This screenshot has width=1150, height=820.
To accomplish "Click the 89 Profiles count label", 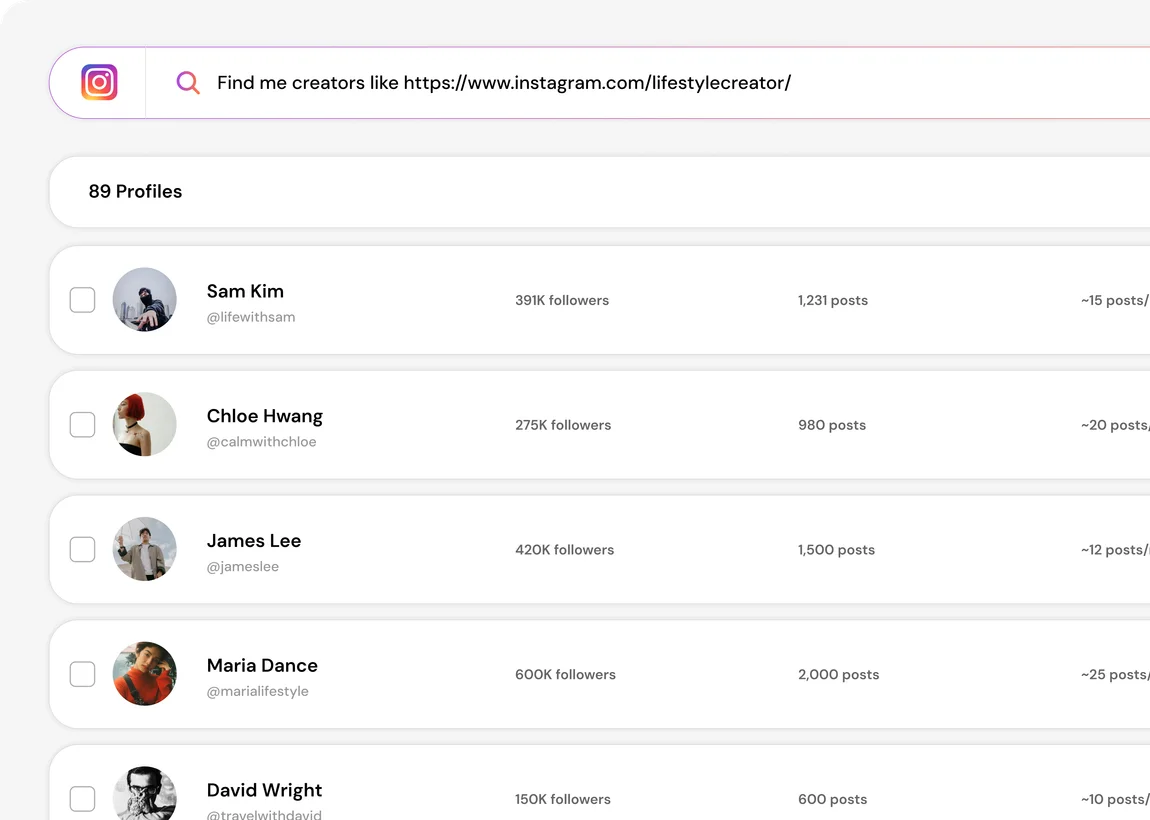I will [x=135, y=191].
